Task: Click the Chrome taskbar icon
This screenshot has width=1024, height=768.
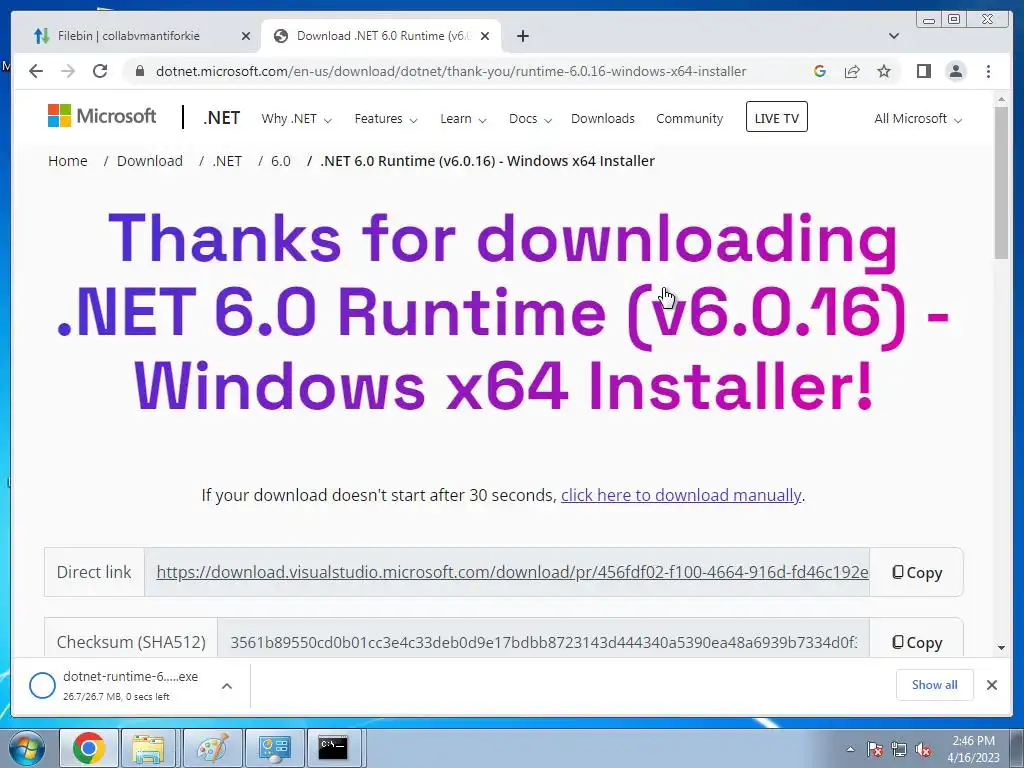Action: coord(88,748)
